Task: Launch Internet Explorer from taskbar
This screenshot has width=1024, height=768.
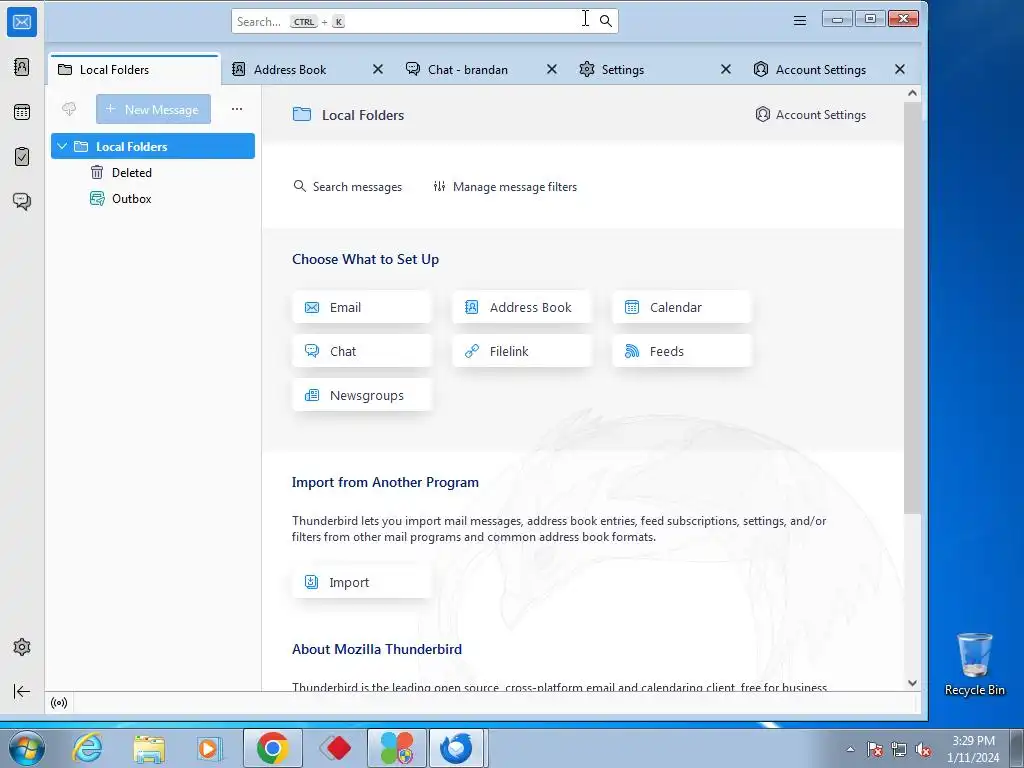Action: [88, 748]
